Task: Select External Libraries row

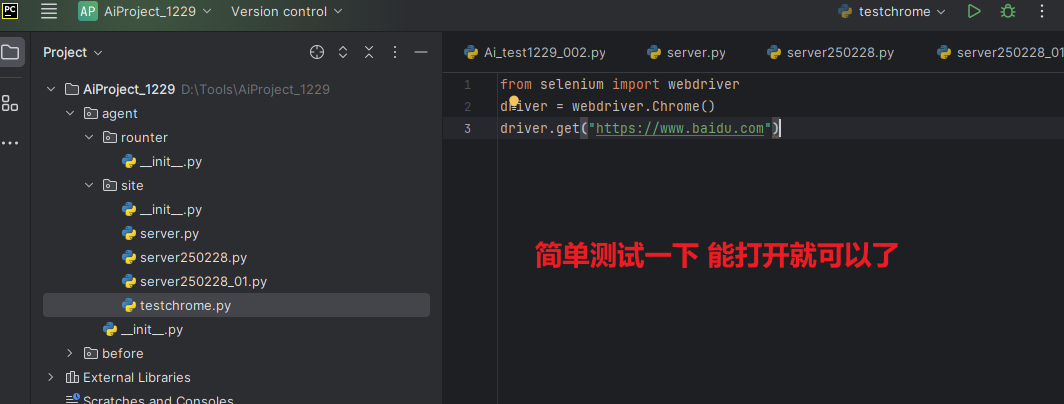Action: tap(236, 377)
